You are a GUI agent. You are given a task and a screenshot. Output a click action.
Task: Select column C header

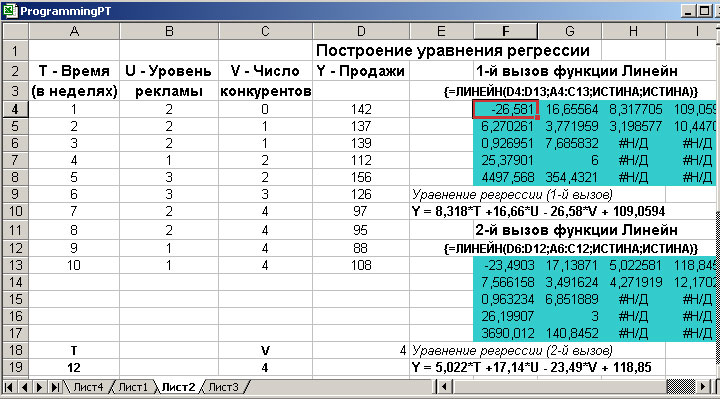[x=265, y=31]
